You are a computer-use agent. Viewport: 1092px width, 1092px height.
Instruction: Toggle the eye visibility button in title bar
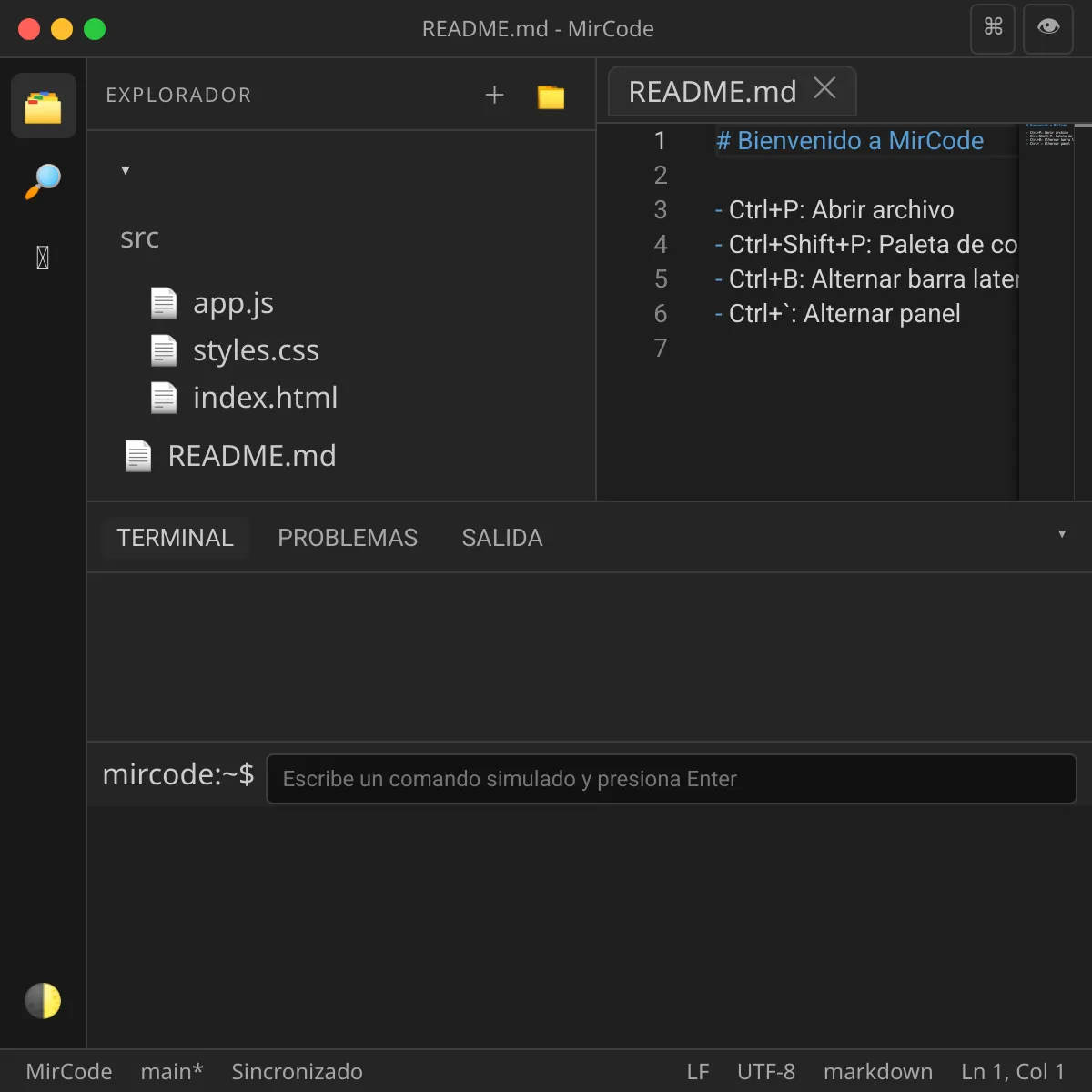coord(1048,28)
